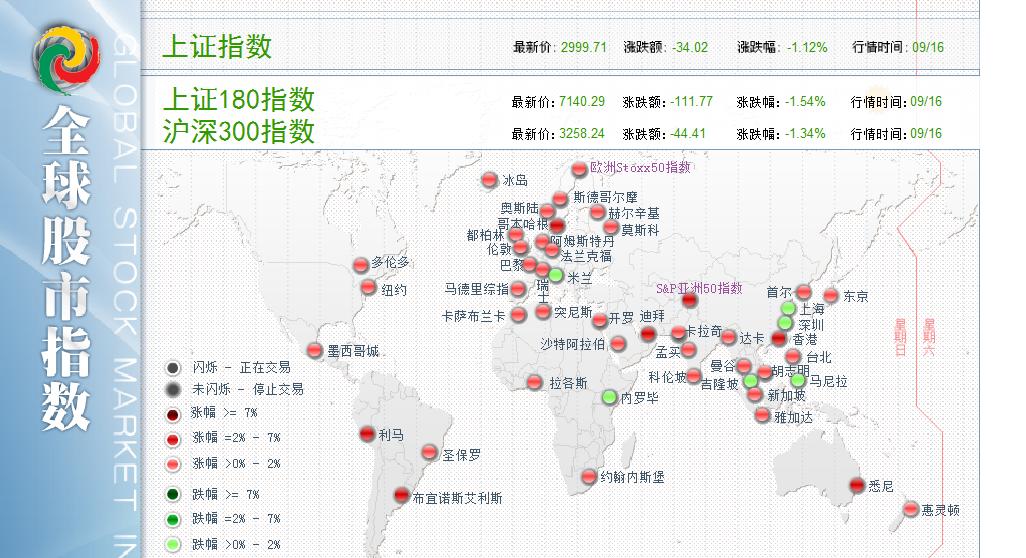Click the São Paulo (圣保罗) marker
The width and height of the screenshot is (1026, 558).
pos(430,452)
